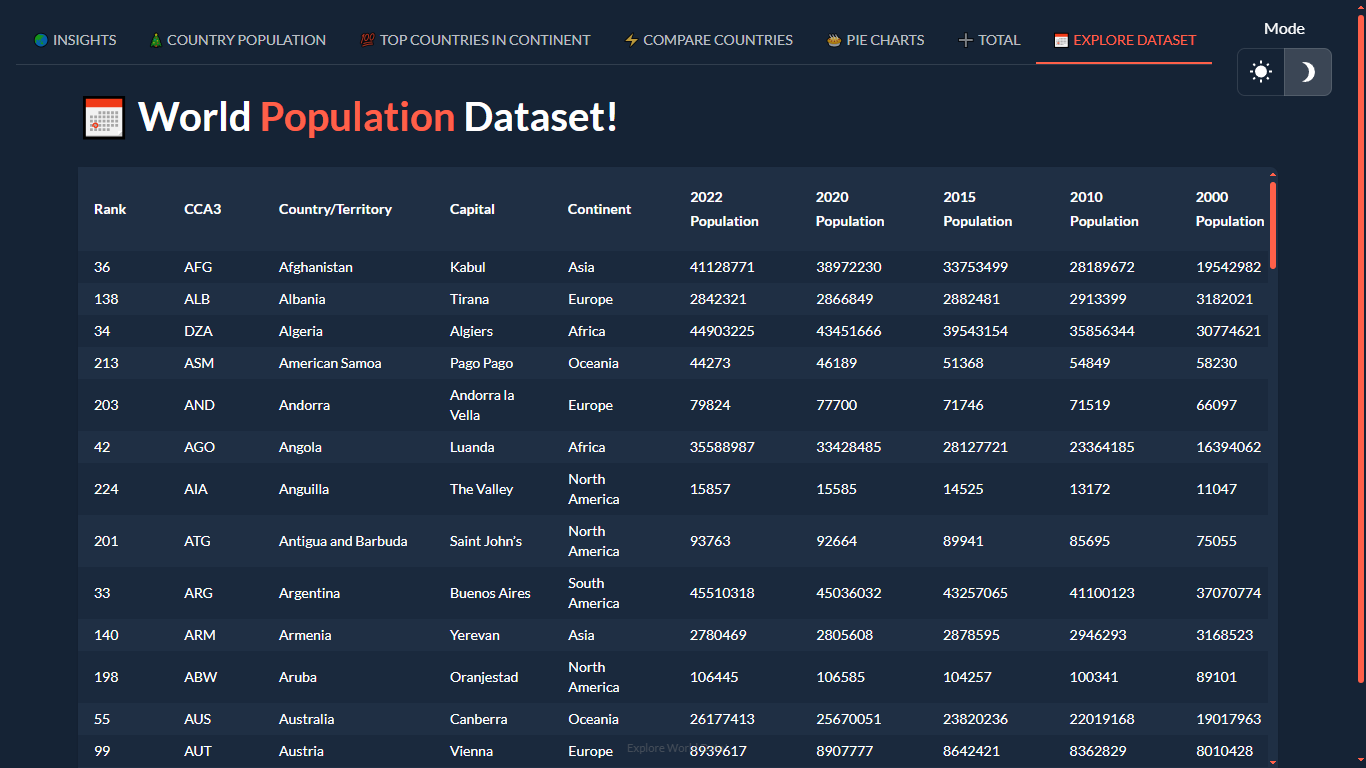The width and height of the screenshot is (1366, 768).
Task: Open the Insights tab
Action: pos(75,40)
